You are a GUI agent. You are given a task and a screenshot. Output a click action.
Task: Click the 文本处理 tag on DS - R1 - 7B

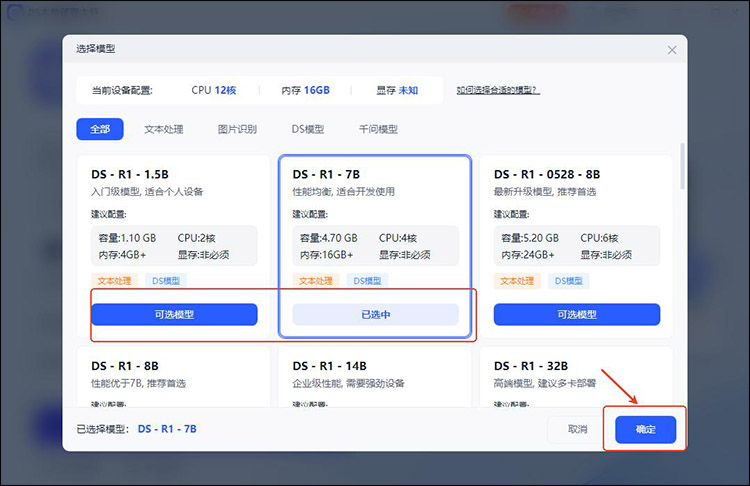316,281
